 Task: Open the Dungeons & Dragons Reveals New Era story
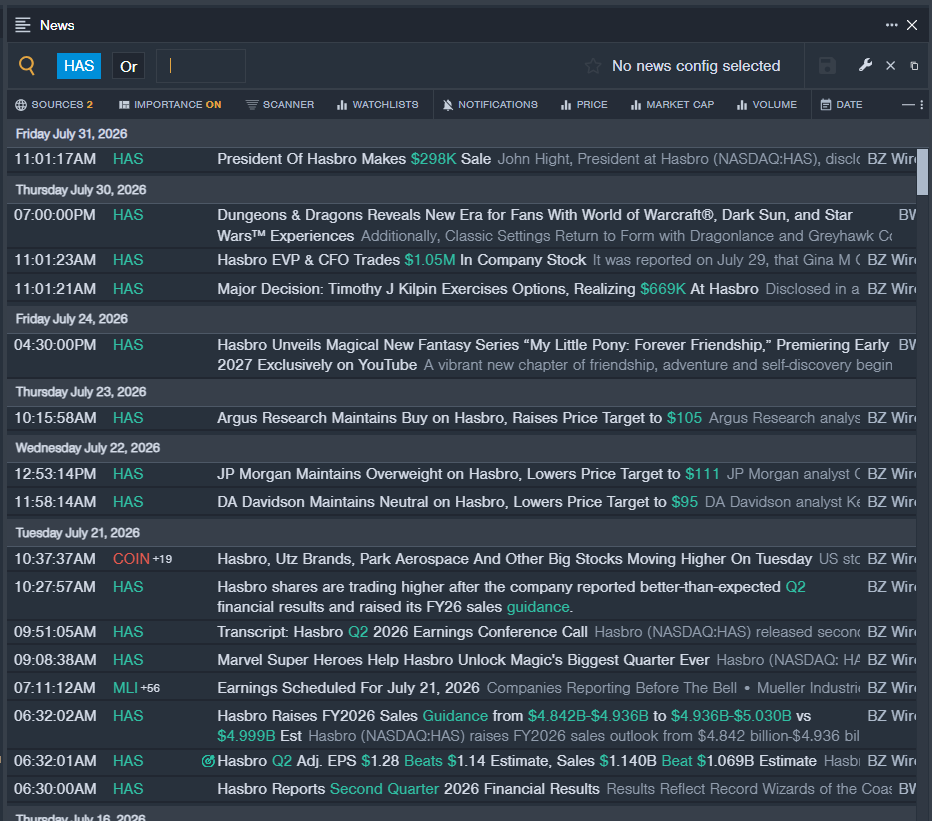coord(535,225)
